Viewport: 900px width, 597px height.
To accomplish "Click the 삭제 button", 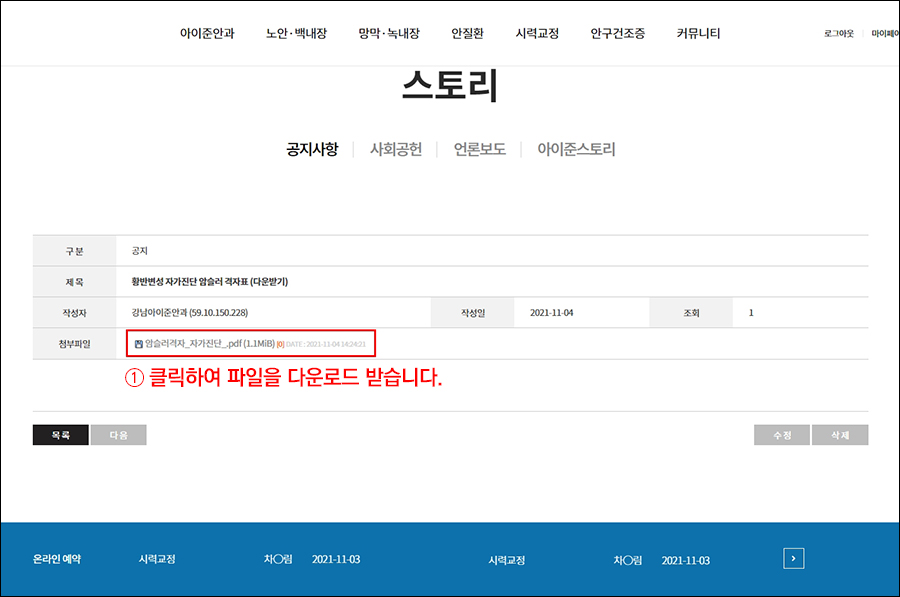I will click(x=839, y=435).
